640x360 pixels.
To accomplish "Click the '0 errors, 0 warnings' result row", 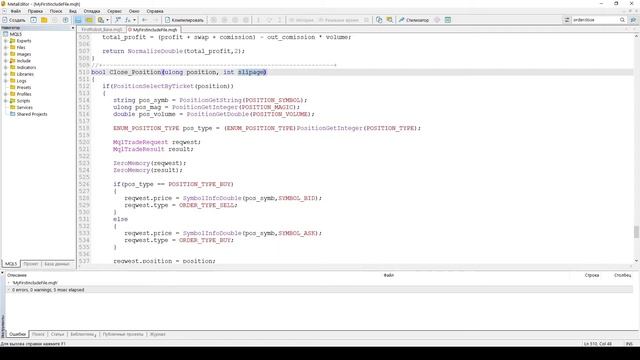I will (320, 290).
